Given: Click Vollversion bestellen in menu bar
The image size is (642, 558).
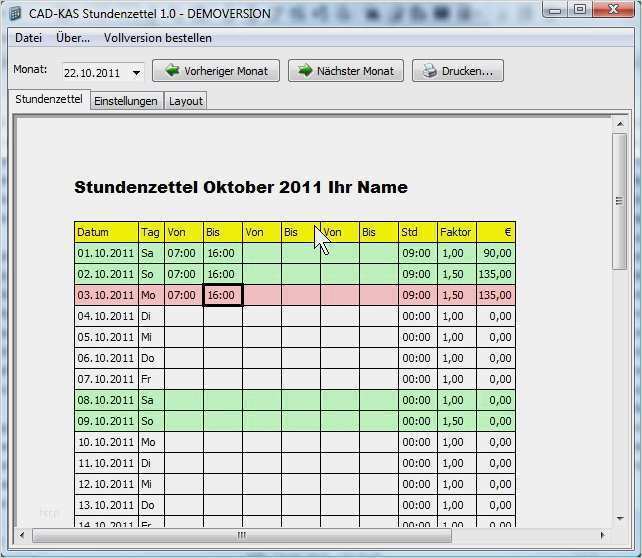Looking at the screenshot, I should click(158, 38).
